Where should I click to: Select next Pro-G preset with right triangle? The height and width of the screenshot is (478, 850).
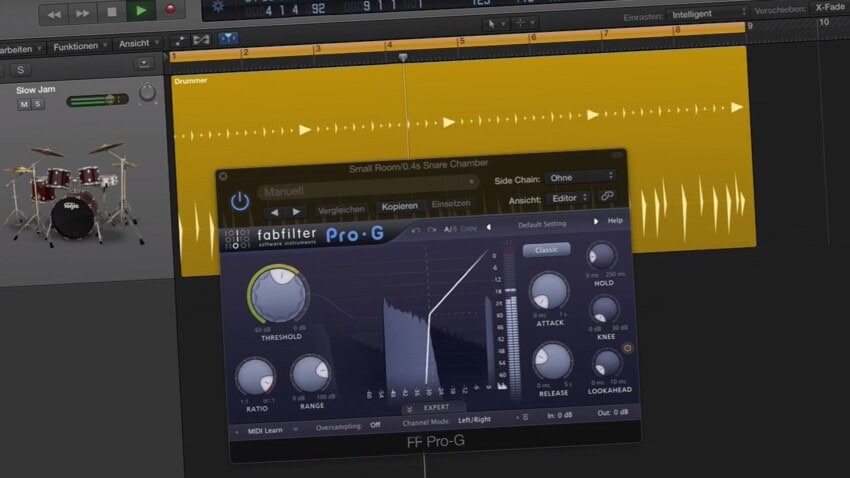coord(596,221)
